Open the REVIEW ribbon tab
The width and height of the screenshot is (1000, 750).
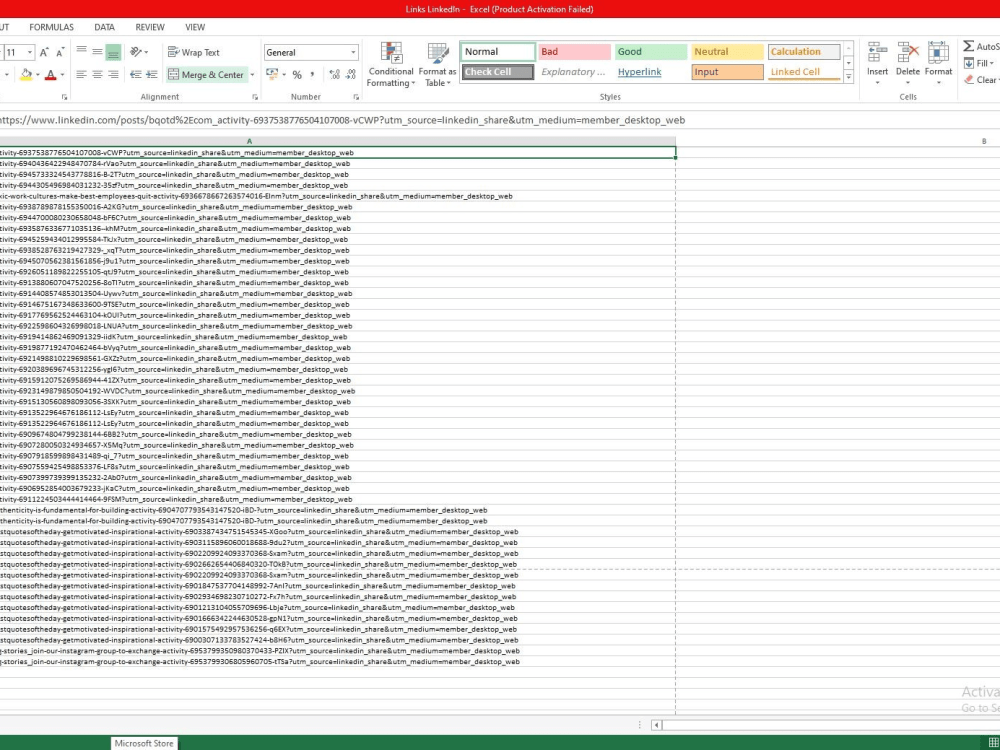[x=150, y=27]
